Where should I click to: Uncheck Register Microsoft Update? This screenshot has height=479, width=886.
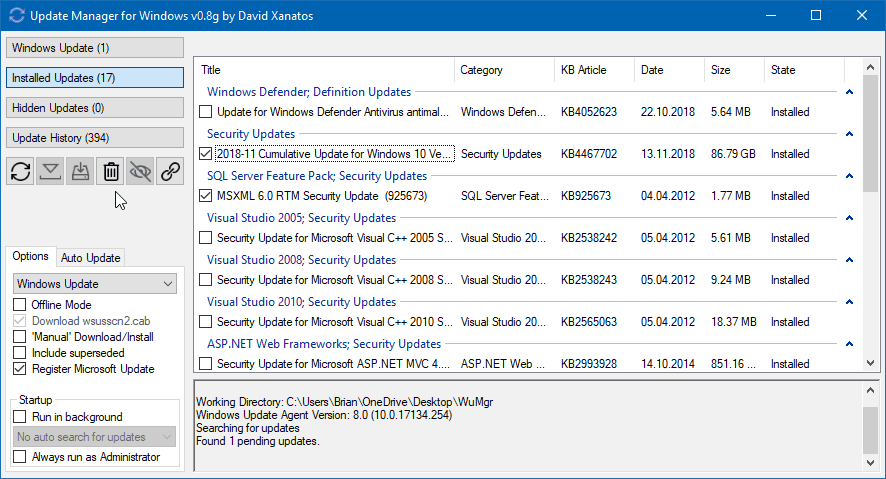coord(20,369)
